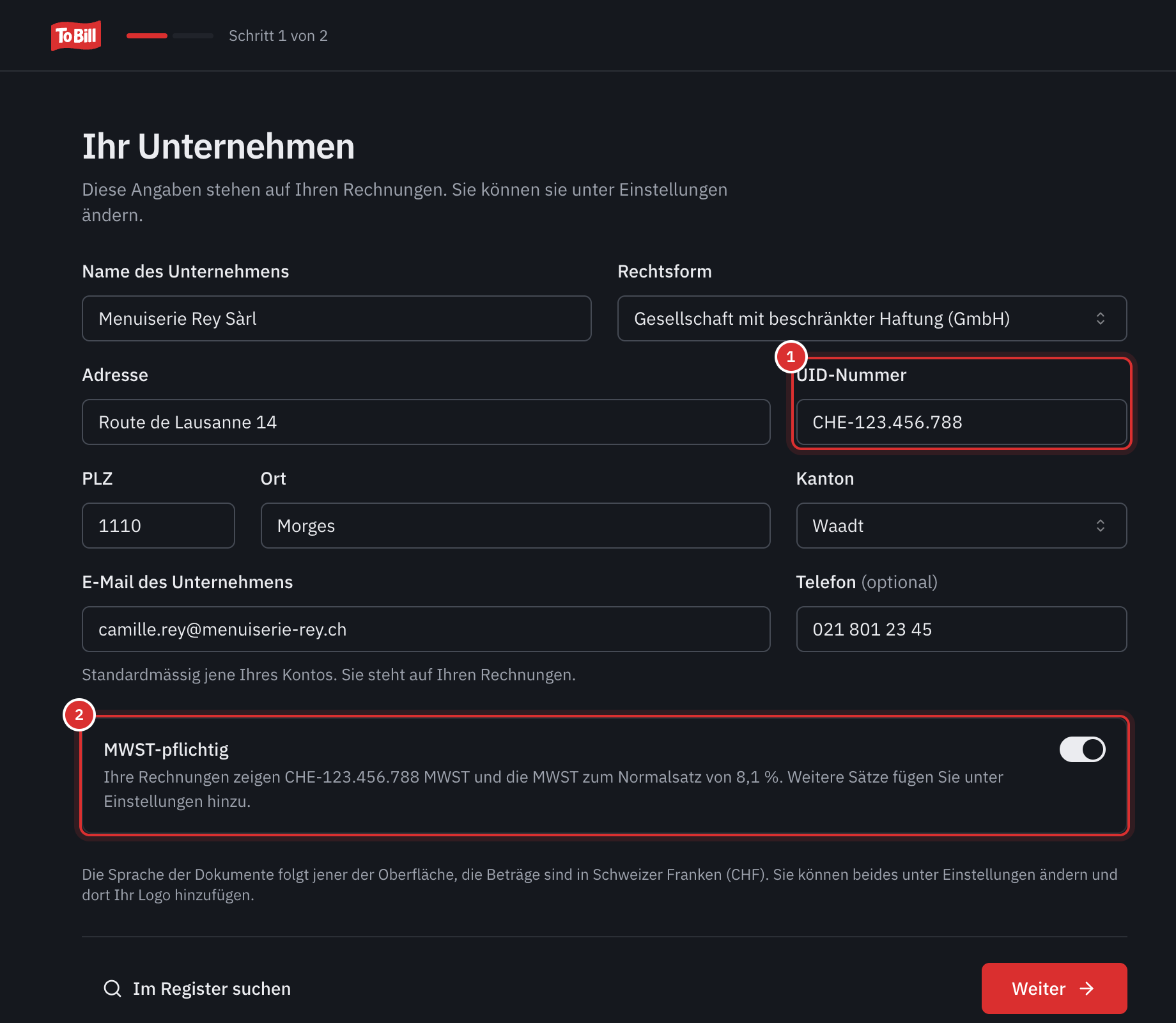This screenshot has width=1176, height=1023.
Task: Click the red step-one progress bar segment
Action: point(147,36)
